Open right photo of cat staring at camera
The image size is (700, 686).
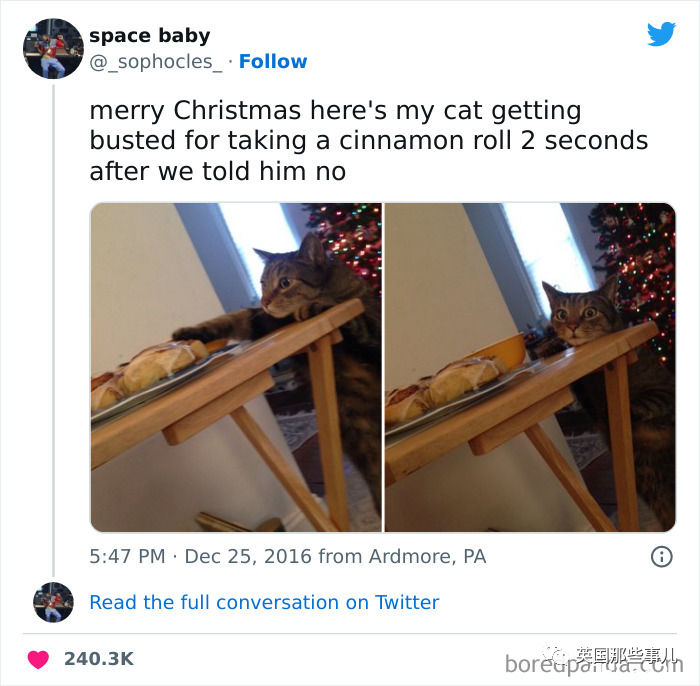530,367
